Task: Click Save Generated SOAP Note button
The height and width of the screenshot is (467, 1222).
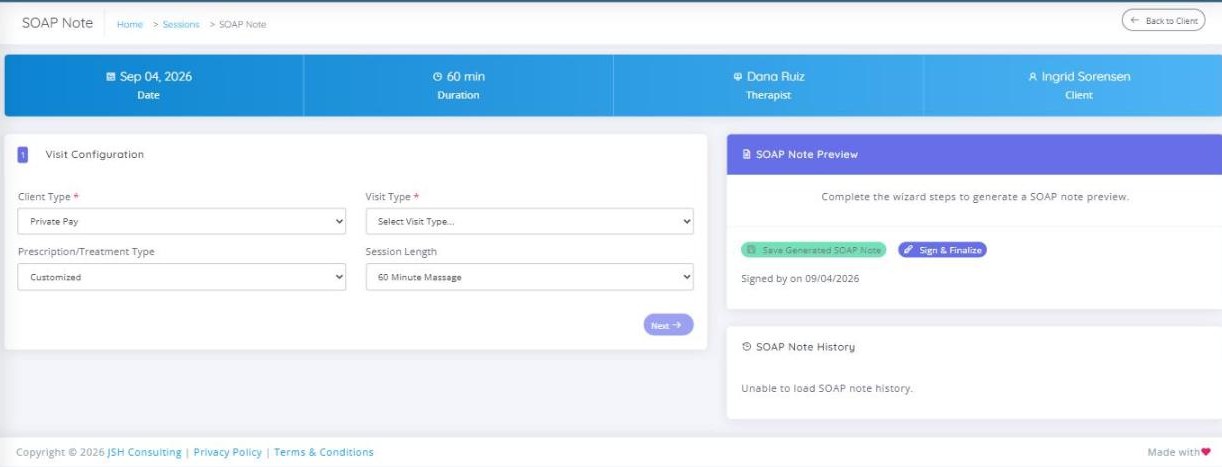Action: click(814, 250)
